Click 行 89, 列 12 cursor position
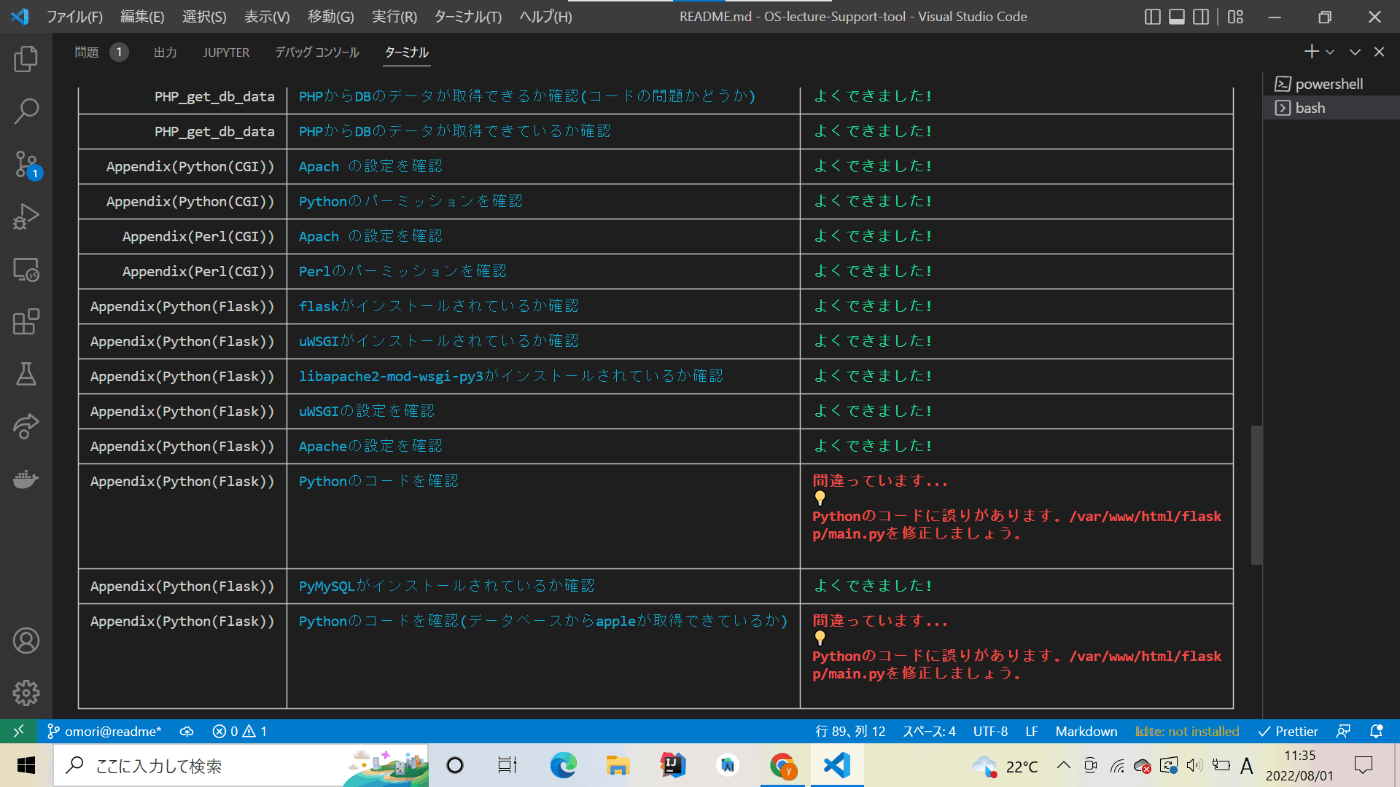Screen dimensions: 1400x787 tap(850, 731)
